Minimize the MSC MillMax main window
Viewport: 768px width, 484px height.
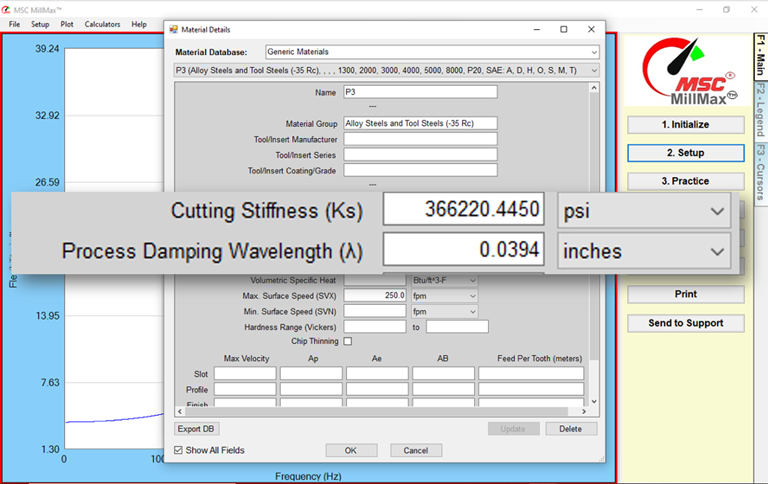click(699, 10)
